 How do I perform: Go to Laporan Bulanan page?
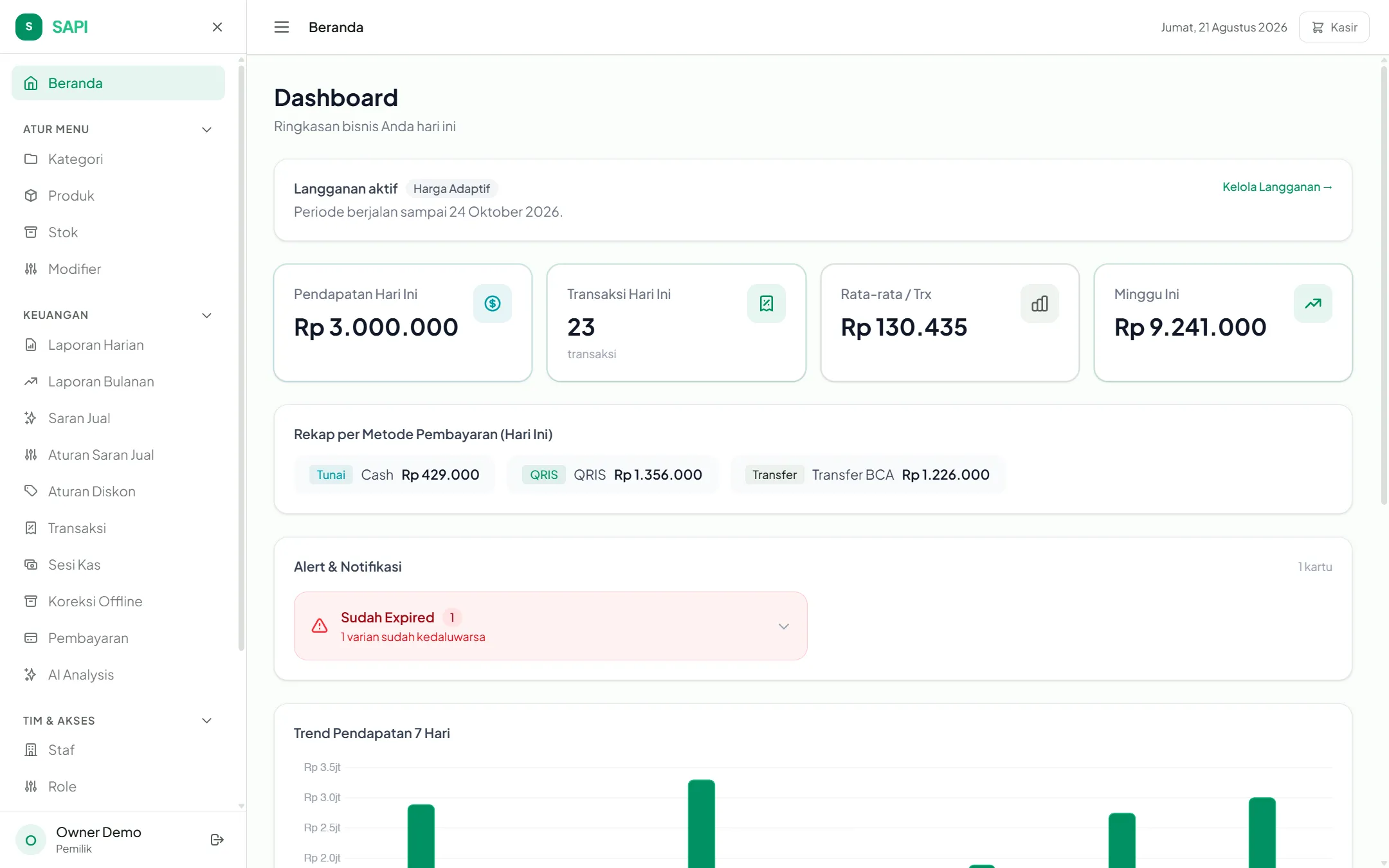coord(101,381)
